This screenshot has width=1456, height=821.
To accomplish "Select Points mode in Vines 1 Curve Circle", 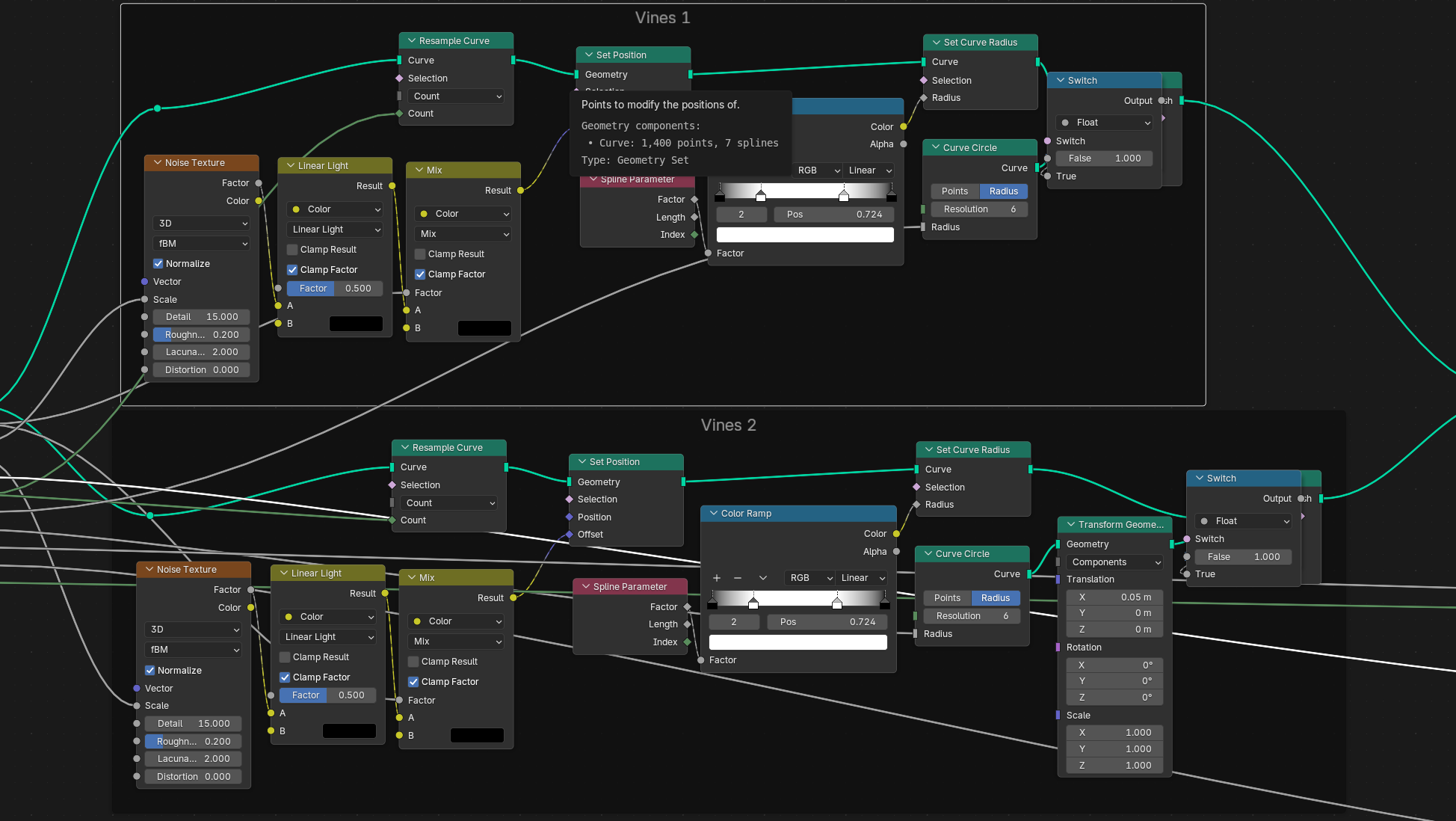I will [x=954, y=191].
